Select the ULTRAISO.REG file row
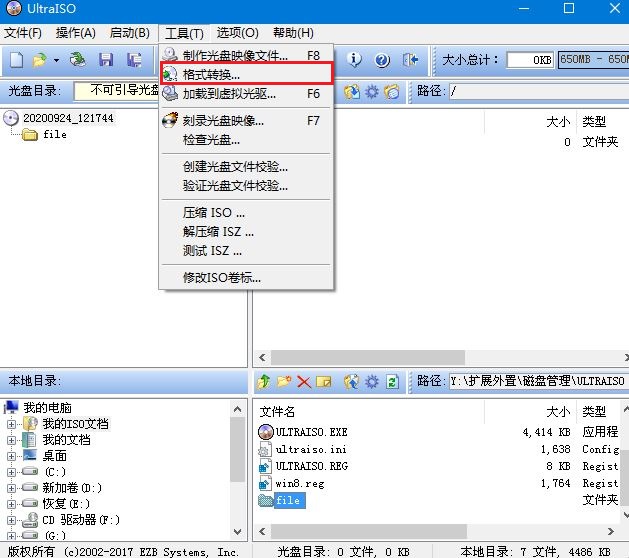629x558 pixels. (439, 466)
